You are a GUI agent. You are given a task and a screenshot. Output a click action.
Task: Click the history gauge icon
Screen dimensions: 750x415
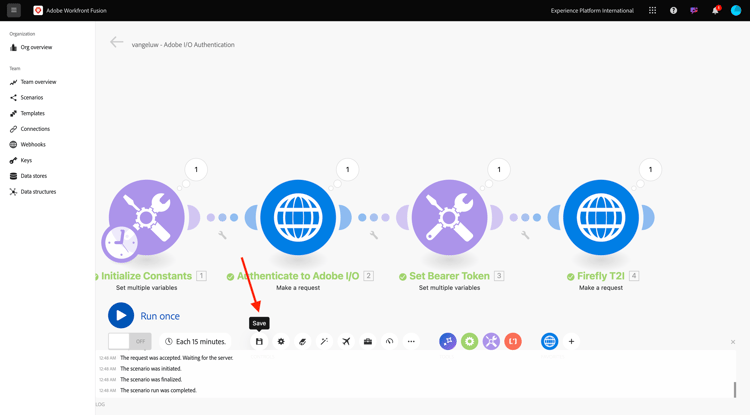pos(389,341)
